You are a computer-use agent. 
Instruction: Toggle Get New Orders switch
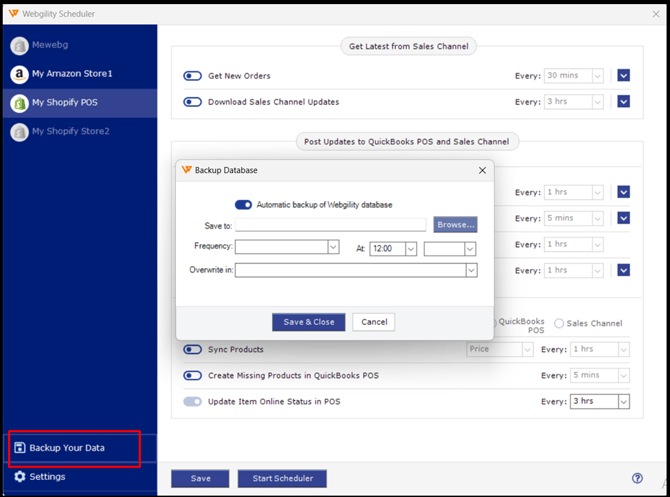(x=192, y=76)
